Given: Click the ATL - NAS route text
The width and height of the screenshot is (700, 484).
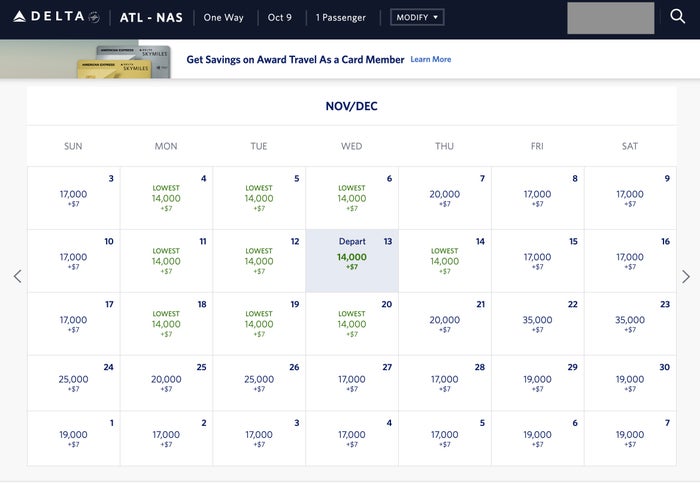Looking at the screenshot, I should point(151,17).
